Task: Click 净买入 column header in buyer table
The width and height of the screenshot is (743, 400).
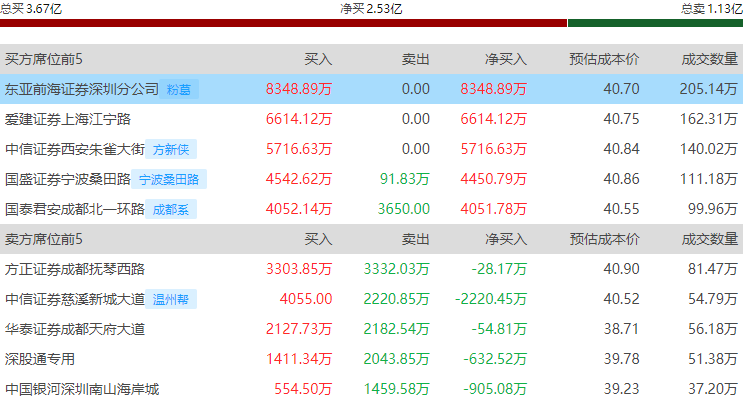Action: coord(506,59)
